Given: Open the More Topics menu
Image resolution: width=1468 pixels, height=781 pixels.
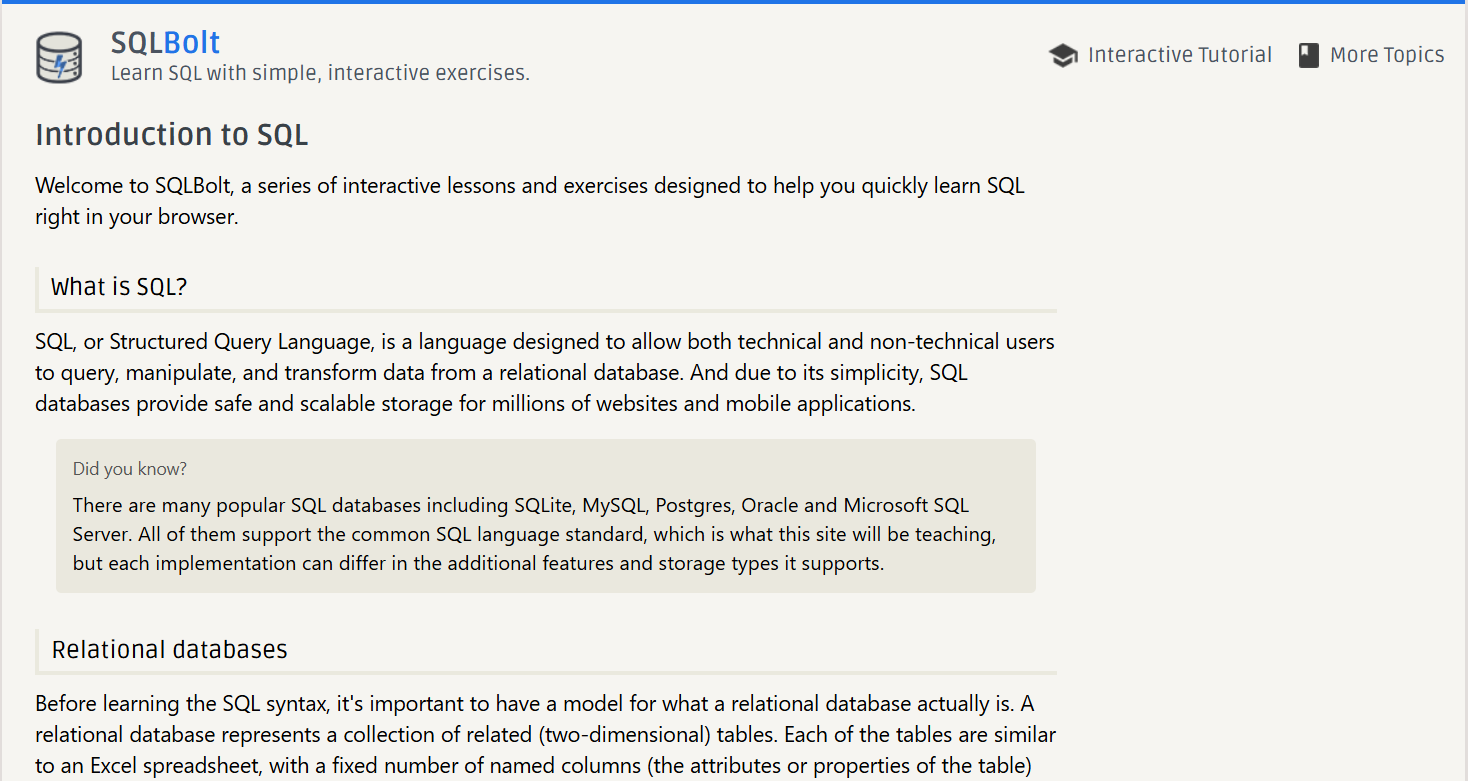Looking at the screenshot, I should click(1386, 55).
